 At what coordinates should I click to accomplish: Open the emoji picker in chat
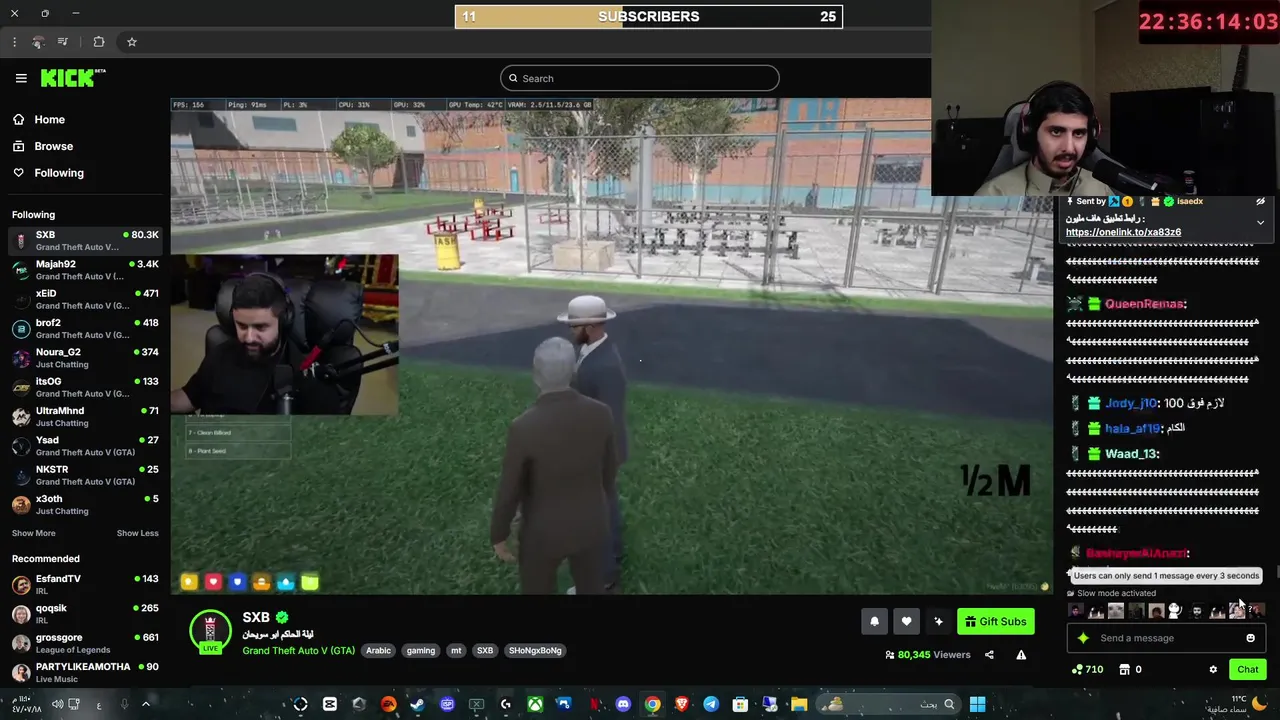click(1250, 638)
